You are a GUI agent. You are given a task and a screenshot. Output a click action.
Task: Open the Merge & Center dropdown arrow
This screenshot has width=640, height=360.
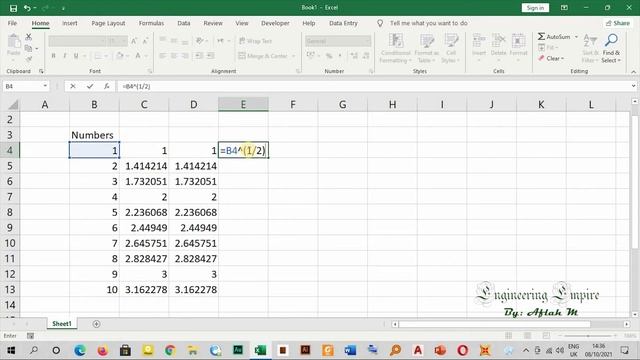(x=293, y=56)
